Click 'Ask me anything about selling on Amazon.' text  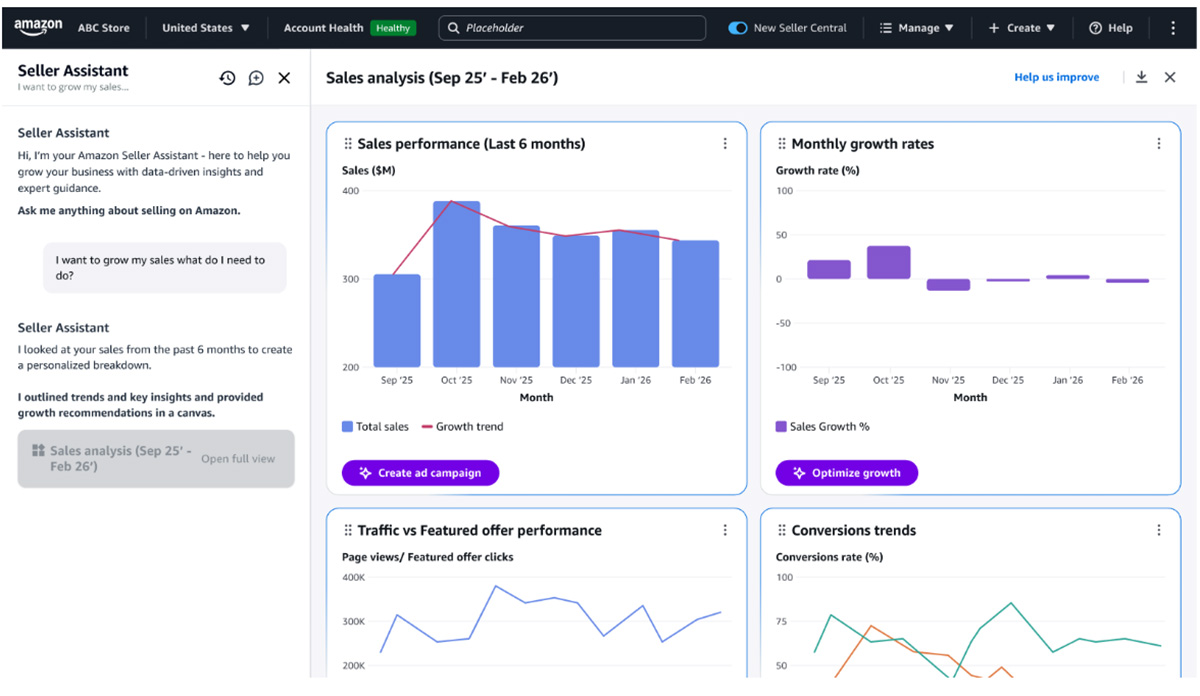pos(129,211)
